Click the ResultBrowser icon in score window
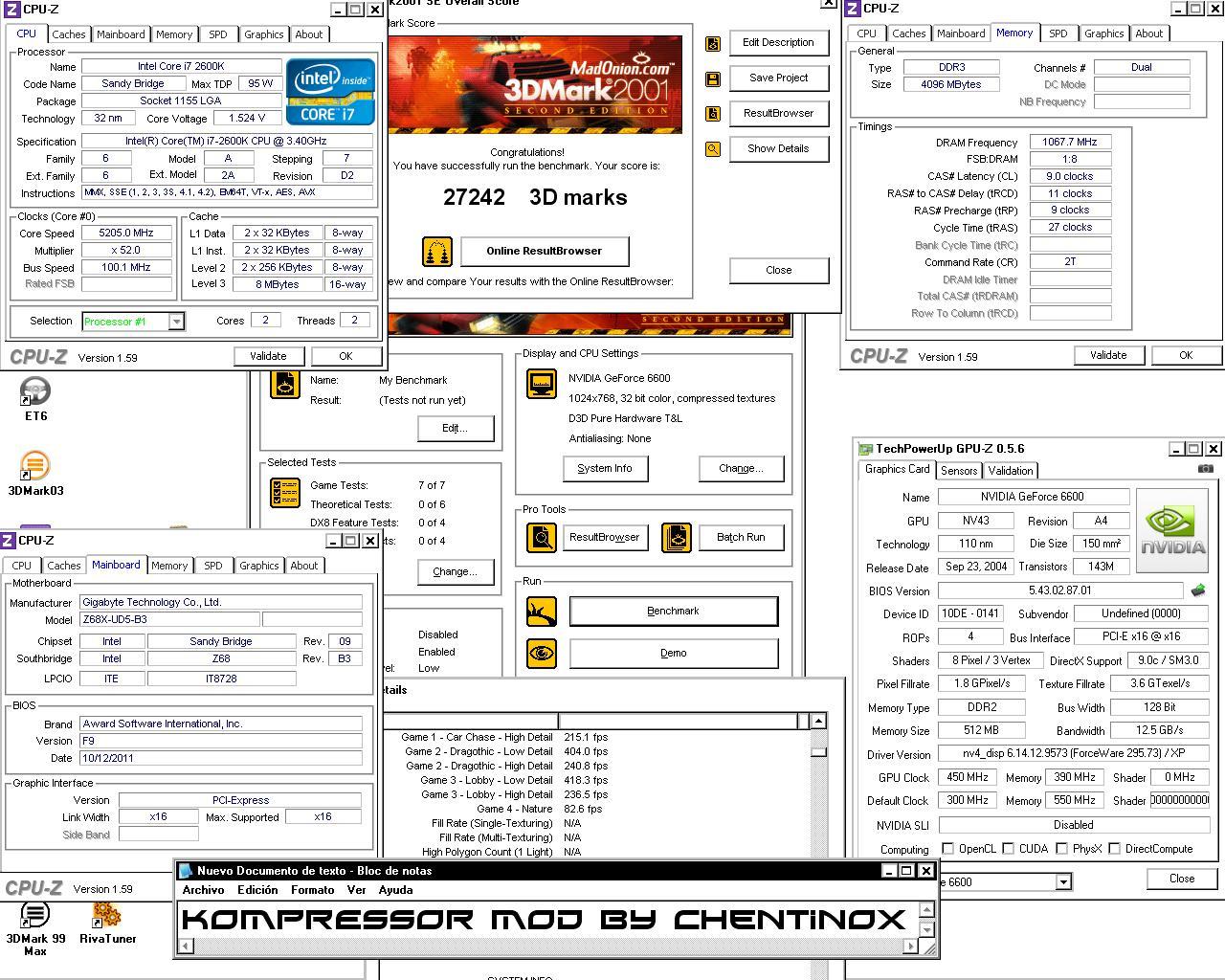The height and width of the screenshot is (980, 1225). pos(713,114)
